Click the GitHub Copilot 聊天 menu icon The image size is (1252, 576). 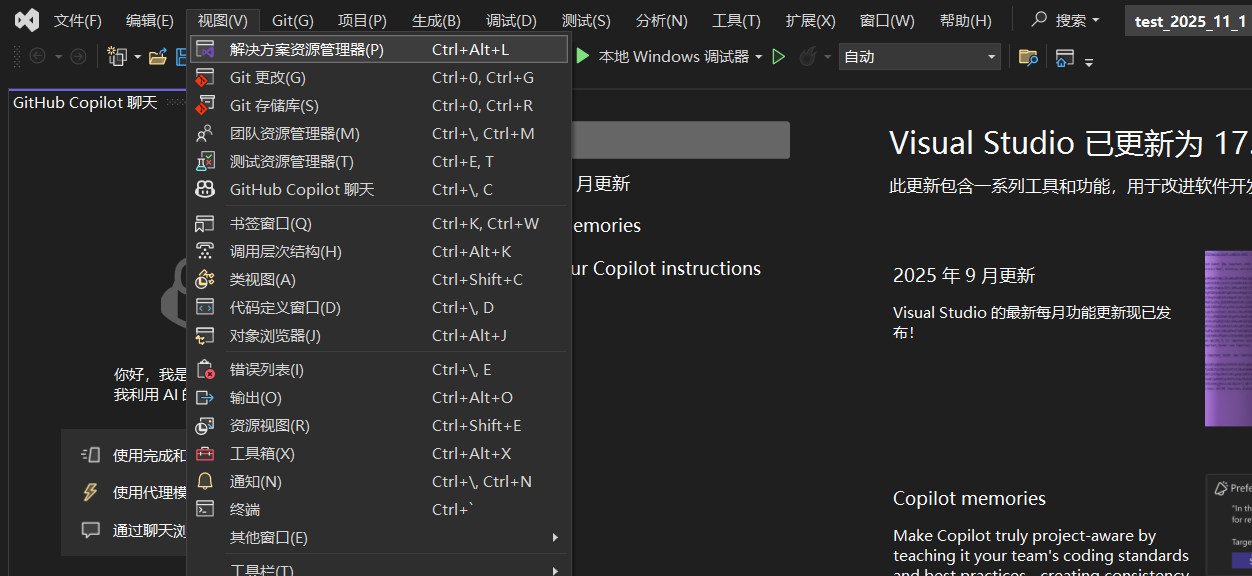(x=205, y=189)
